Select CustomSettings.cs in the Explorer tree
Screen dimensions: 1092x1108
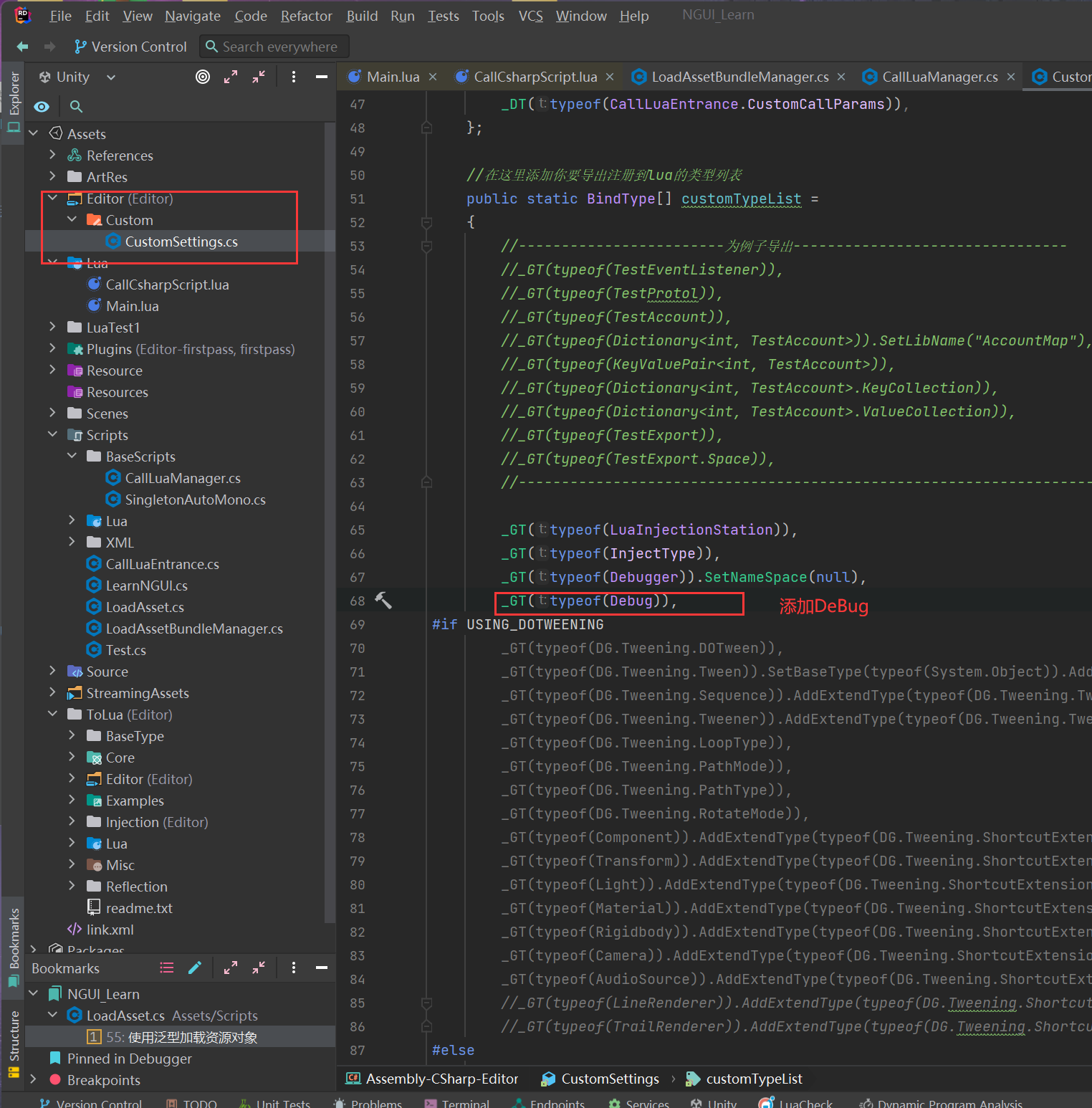coord(180,242)
